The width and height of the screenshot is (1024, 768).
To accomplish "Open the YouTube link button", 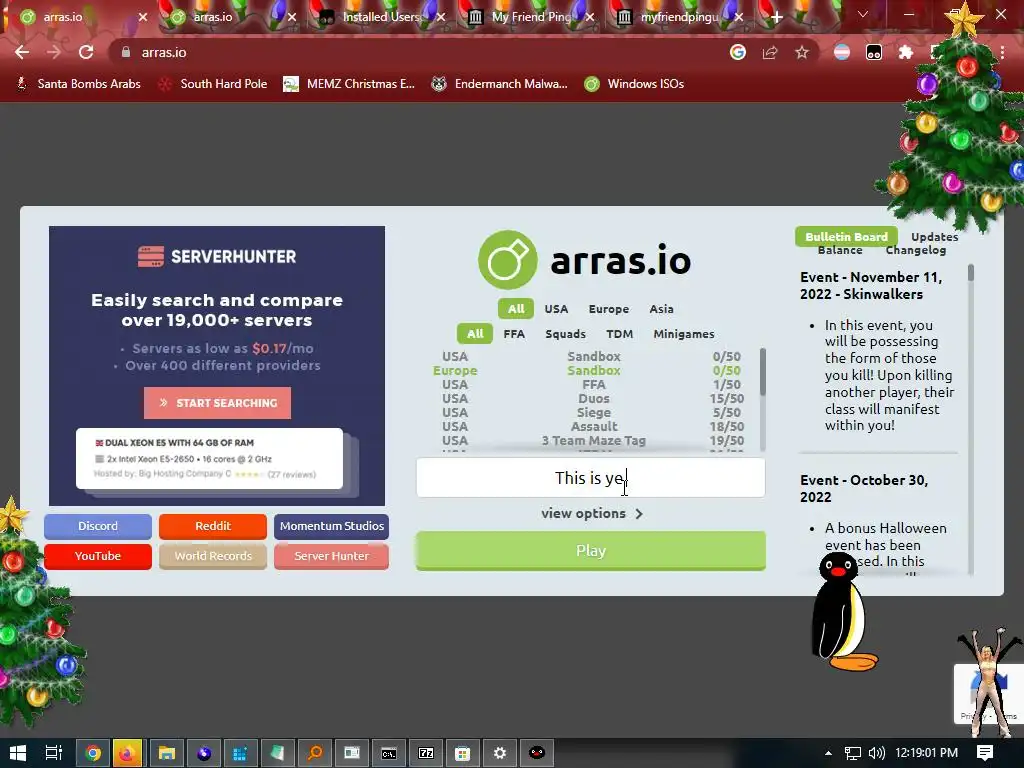I will pos(98,556).
